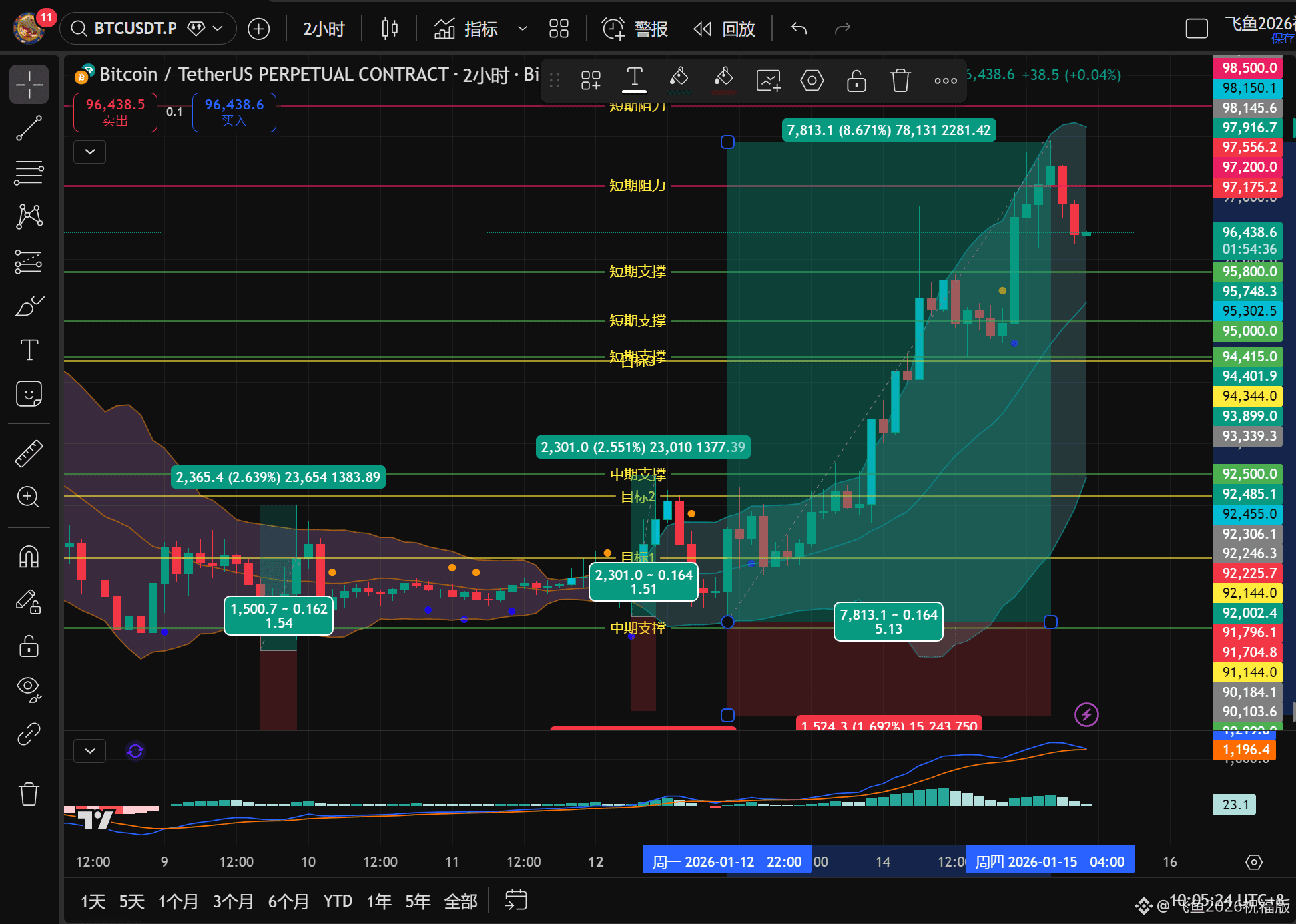1296x924 pixels.
Task: Select the Fibonacci retracement tool
Action: (29, 173)
